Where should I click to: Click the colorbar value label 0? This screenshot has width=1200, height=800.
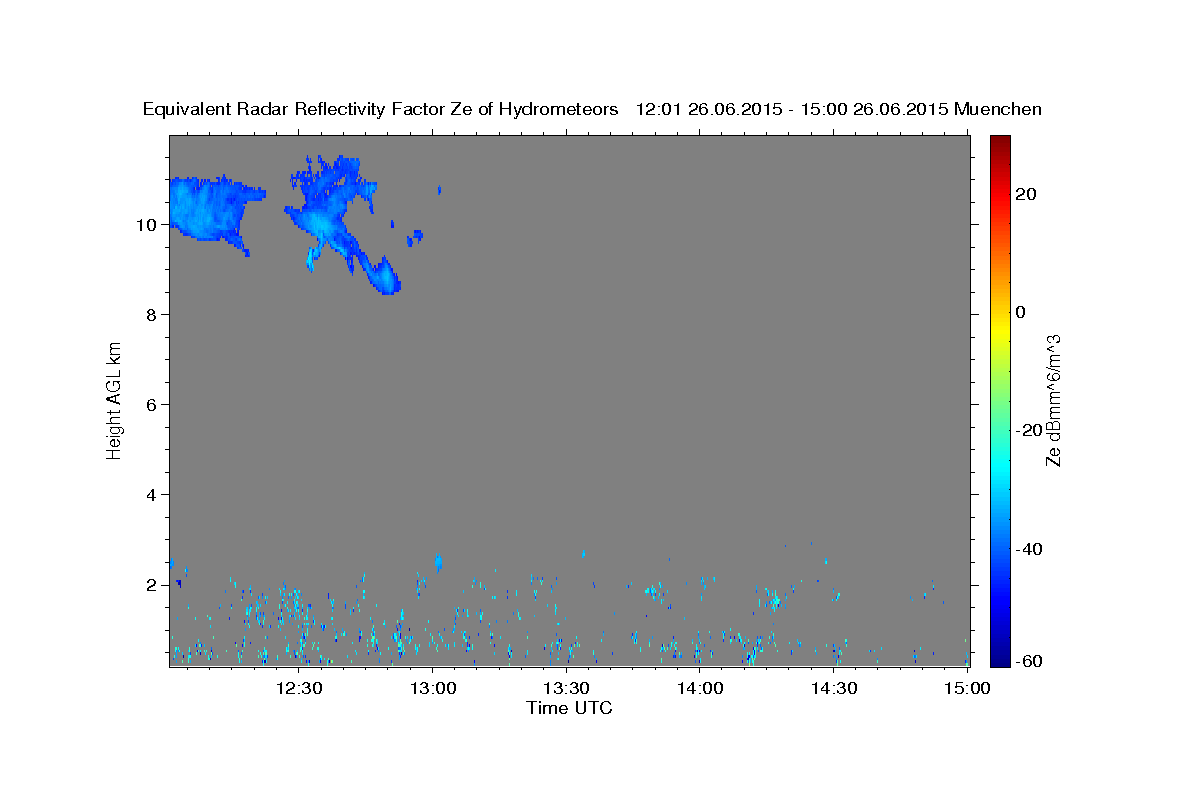click(1021, 312)
